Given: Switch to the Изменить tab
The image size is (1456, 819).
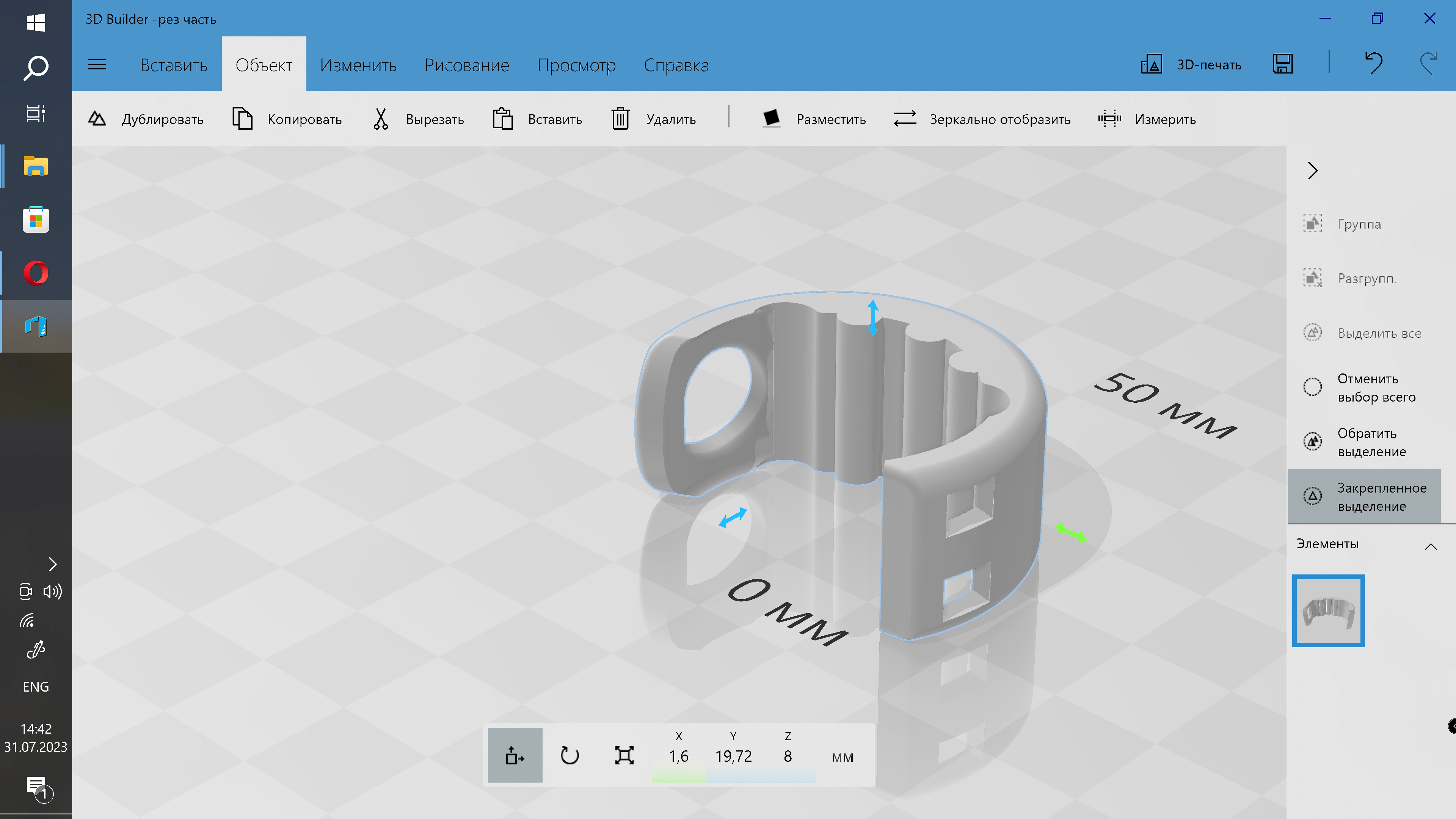Looking at the screenshot, I should [x=358, y=65].
